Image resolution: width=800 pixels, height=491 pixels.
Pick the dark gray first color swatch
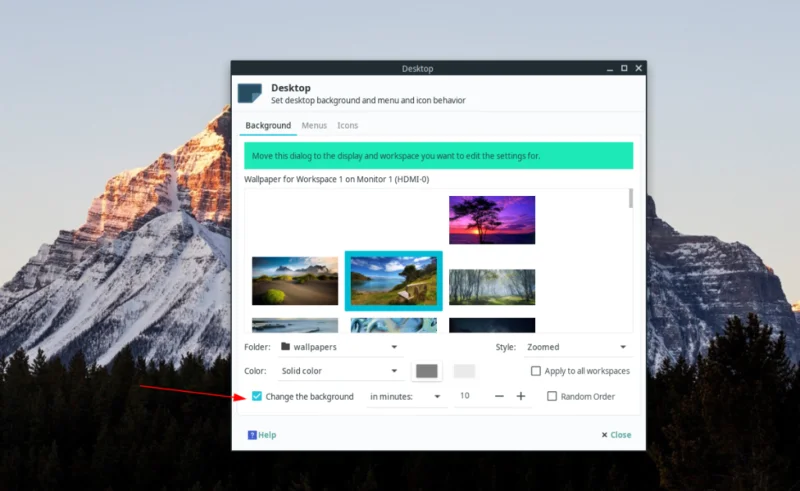pos(427,371)
